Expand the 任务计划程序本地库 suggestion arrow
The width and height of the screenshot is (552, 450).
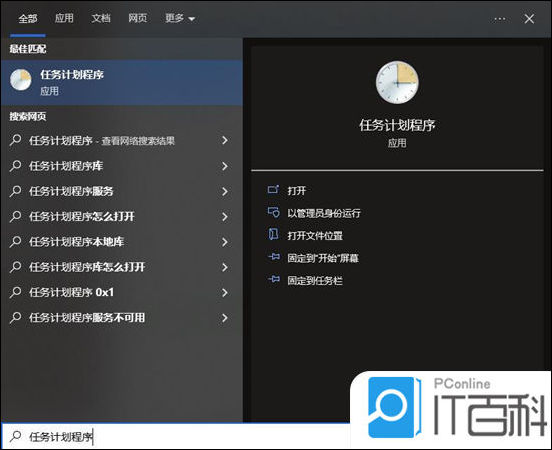pyautogui.click(x=225, y=242)
